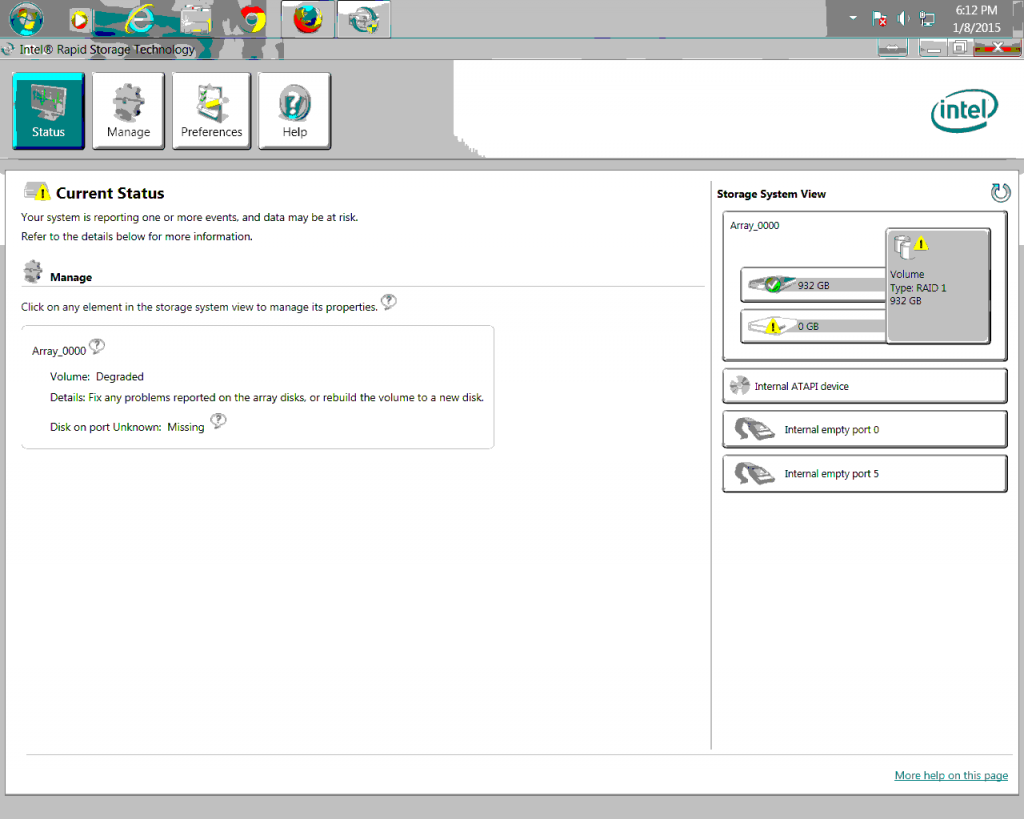Open the Preferences tab
The width and height of the screenshot is (1024, 819).
click(212, 111)
